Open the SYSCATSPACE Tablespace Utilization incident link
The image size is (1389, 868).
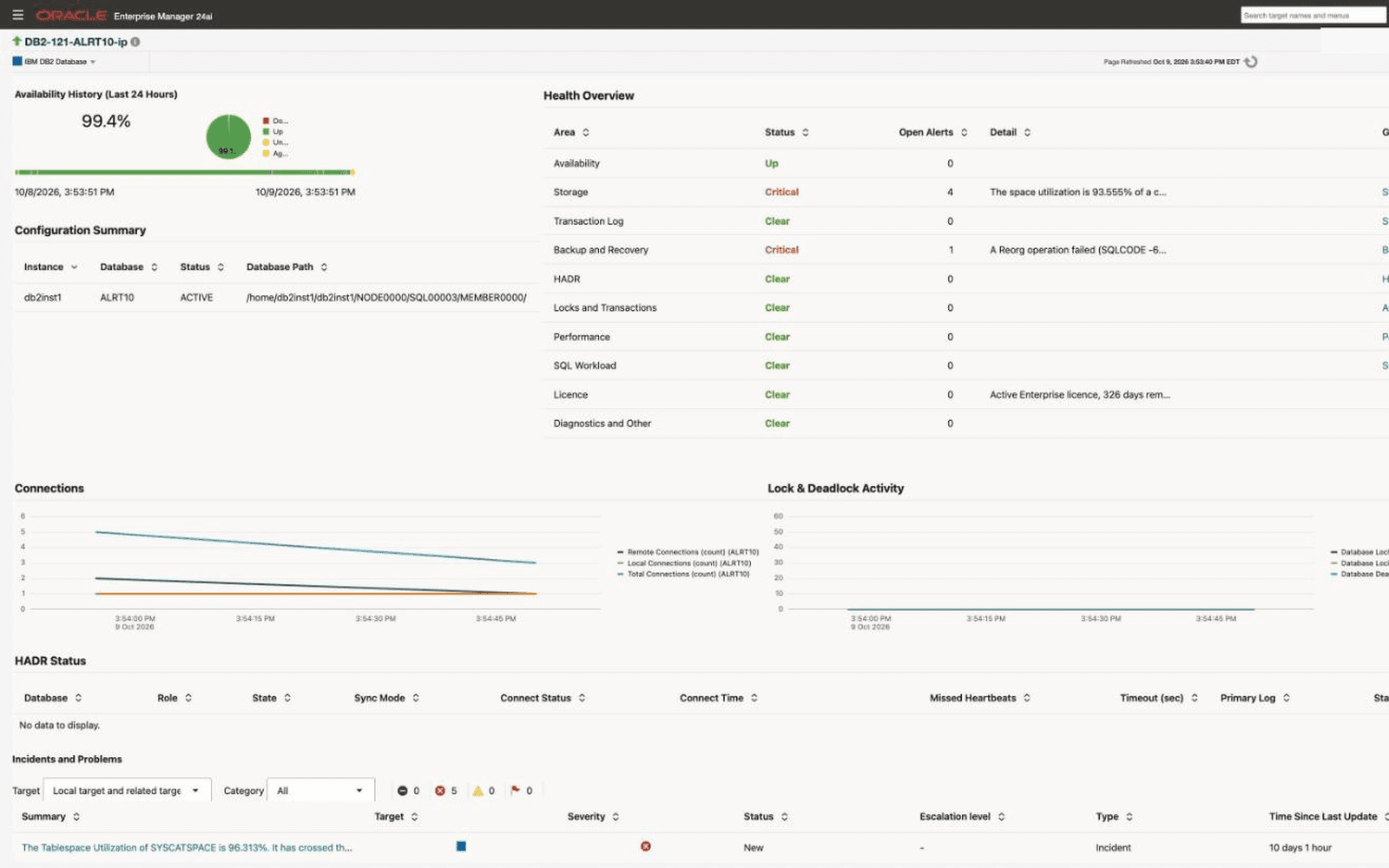(x=187, y=848)
